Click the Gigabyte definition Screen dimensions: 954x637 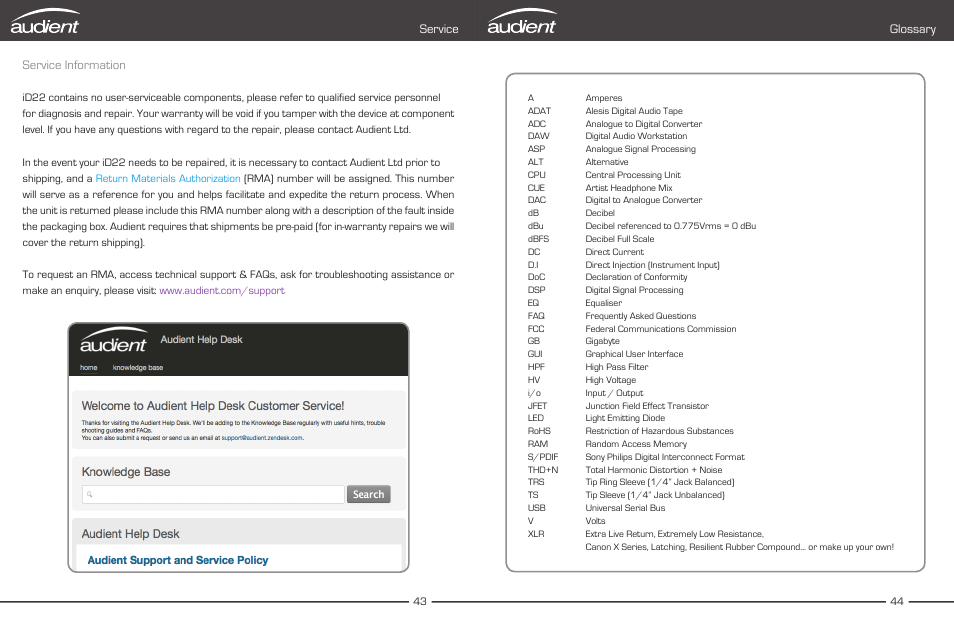[x=602, y=341]
